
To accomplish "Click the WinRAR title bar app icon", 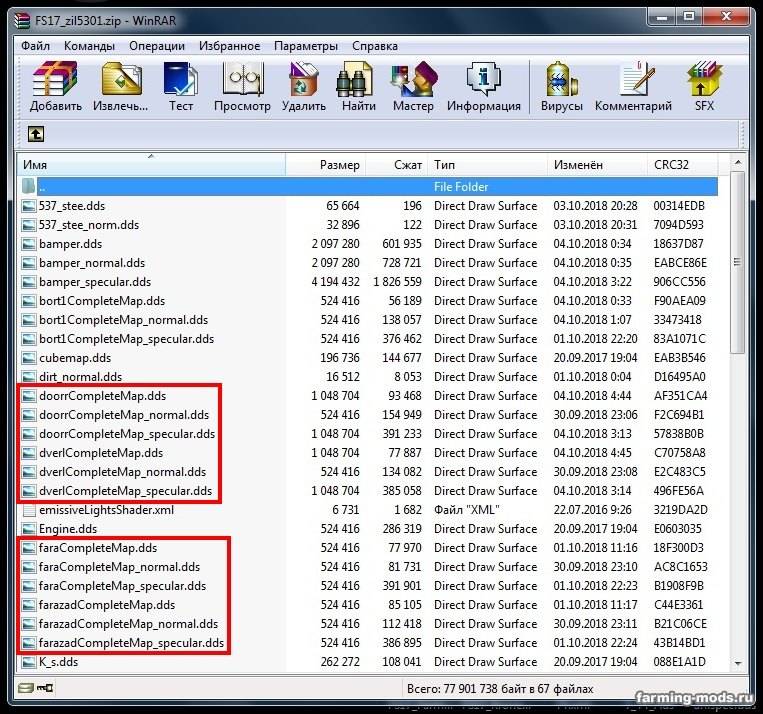I will coord(22,21).
